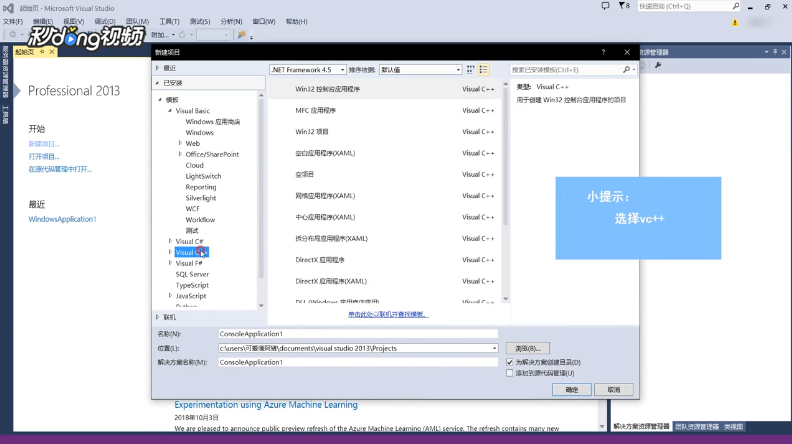This screenshot has width=792, height=444.
Task: Select TypeScript in template tree
Action: pos(192,285)
